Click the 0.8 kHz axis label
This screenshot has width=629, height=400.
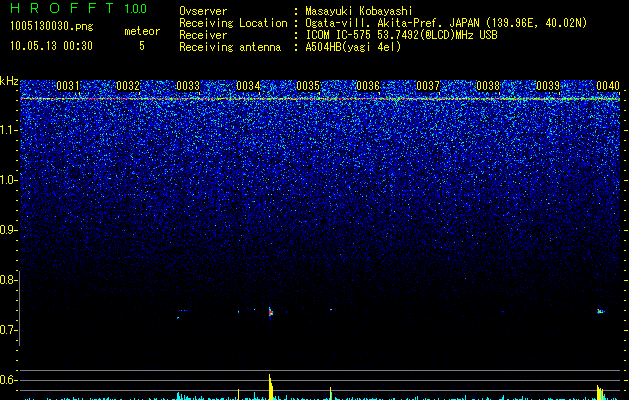(8, 280)
